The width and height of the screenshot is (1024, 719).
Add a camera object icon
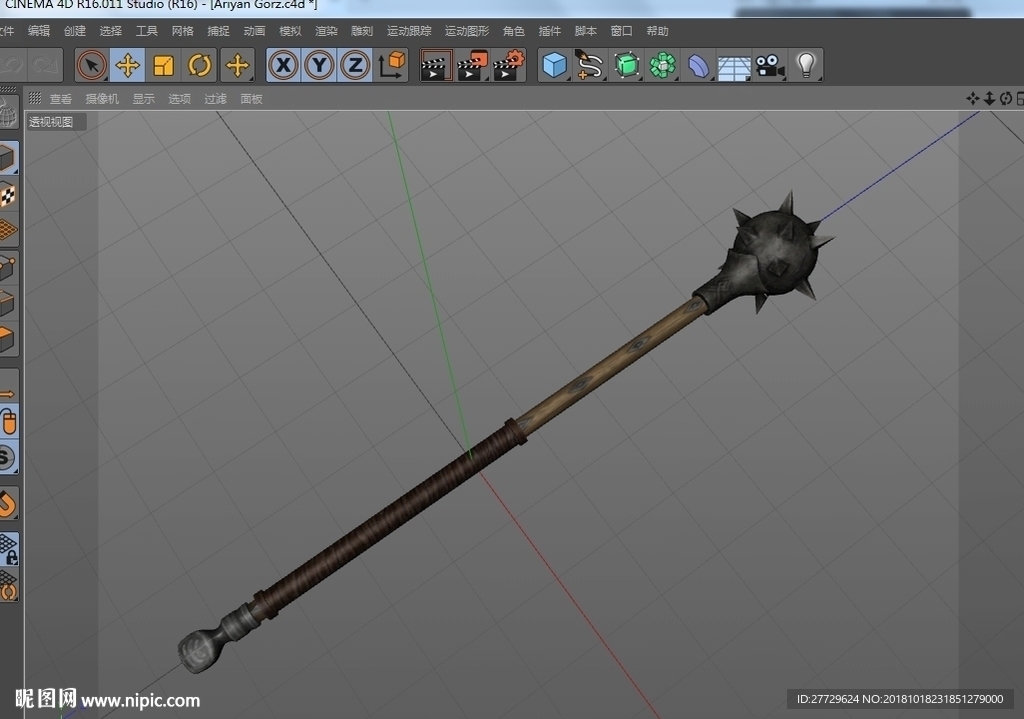pyautogui.click(x=770, y=65)
